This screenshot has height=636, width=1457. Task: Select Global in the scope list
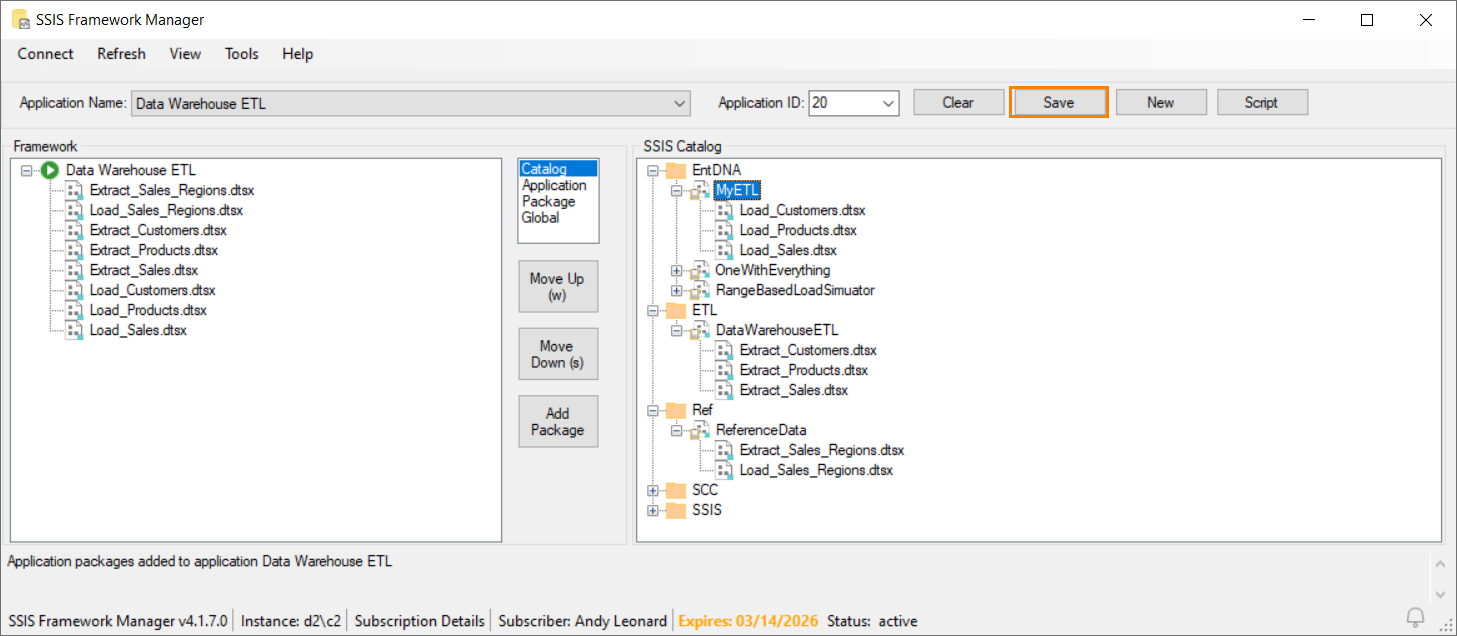[x=541, y=217]
